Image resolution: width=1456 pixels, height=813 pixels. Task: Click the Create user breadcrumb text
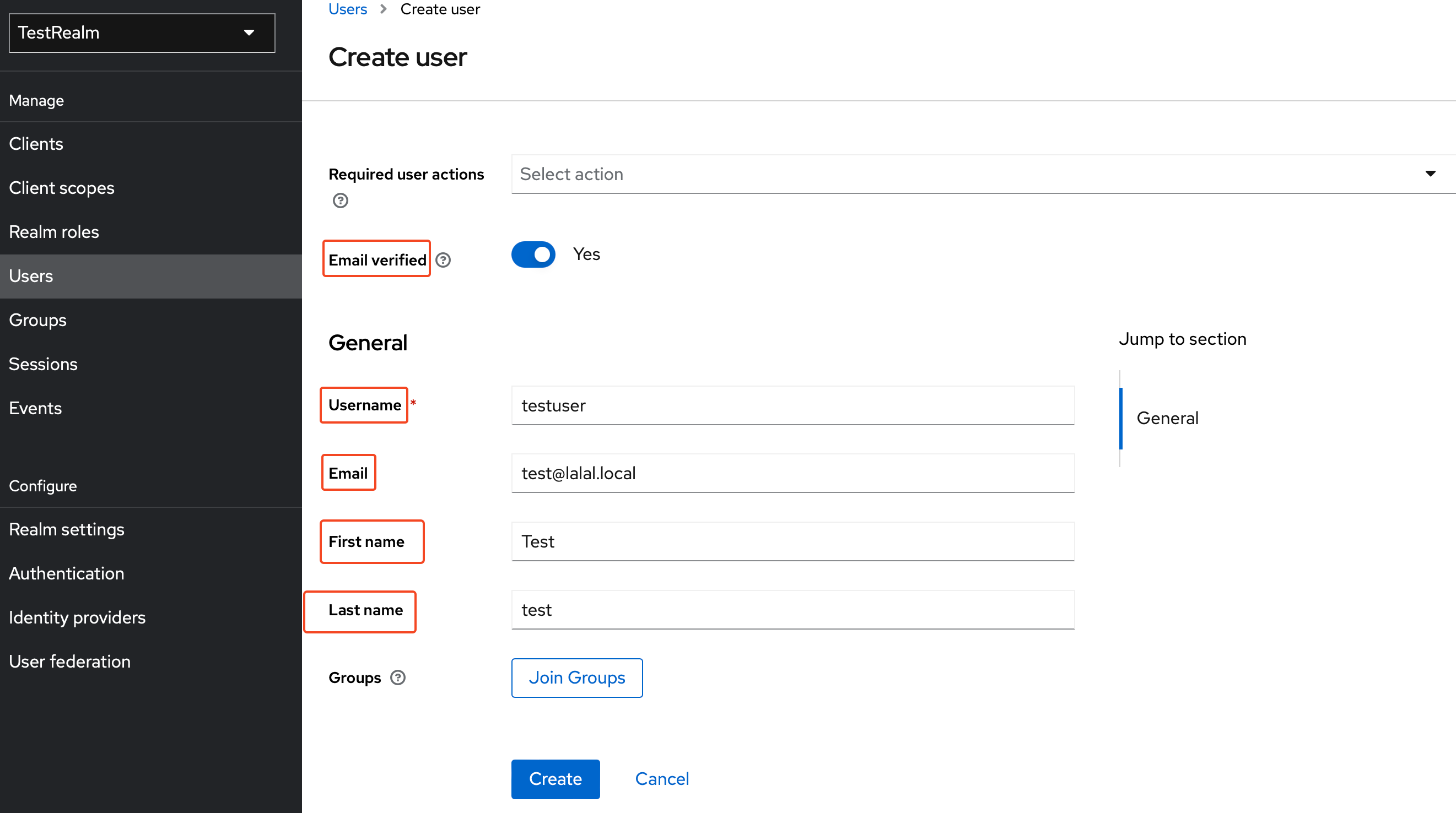440,9
